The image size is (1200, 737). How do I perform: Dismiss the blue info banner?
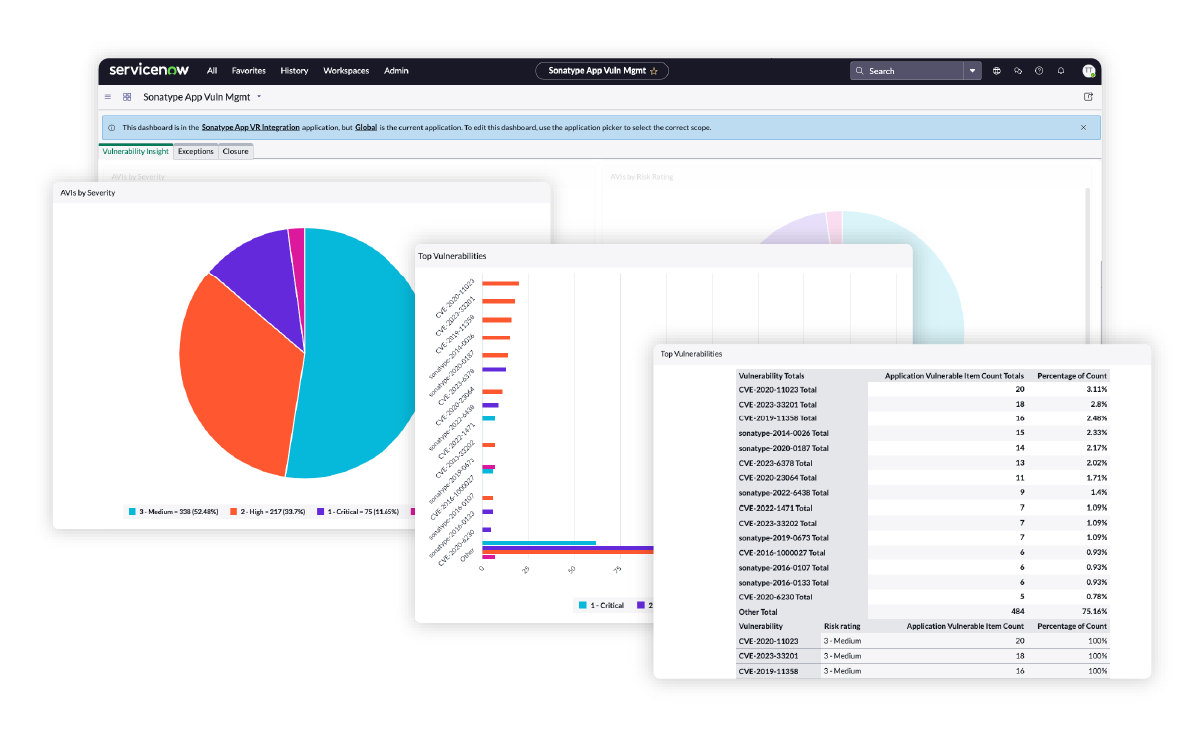(x=1083, y=127)
